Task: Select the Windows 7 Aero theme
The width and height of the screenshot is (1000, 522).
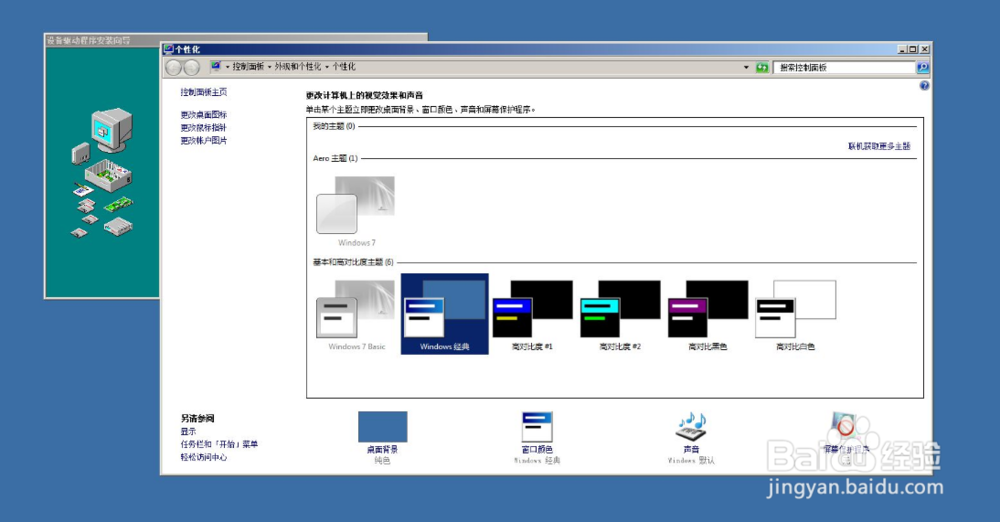Action: pos(357,211)
